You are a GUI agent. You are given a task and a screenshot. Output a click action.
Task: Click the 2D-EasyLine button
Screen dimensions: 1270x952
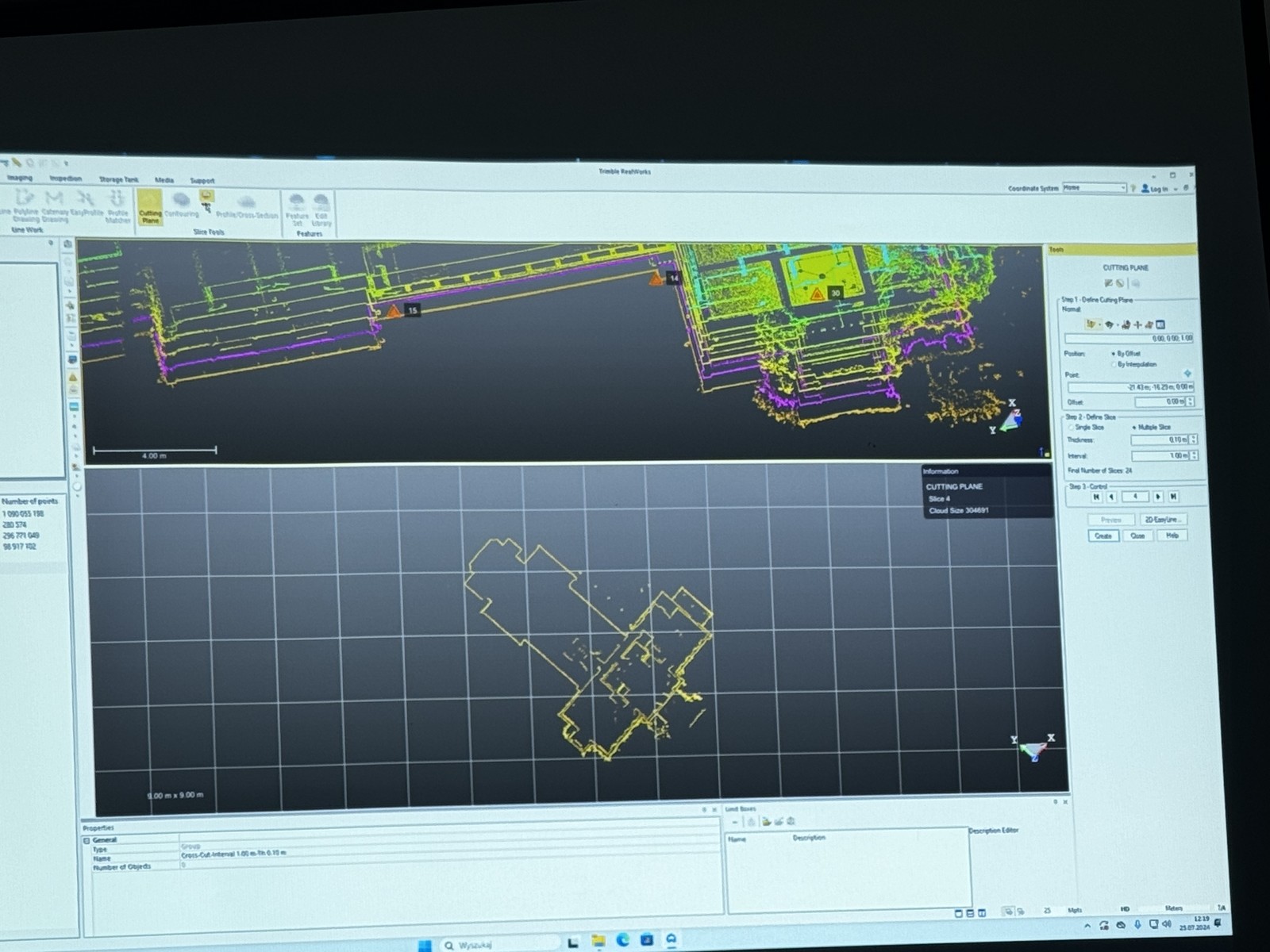(1163, 520)
